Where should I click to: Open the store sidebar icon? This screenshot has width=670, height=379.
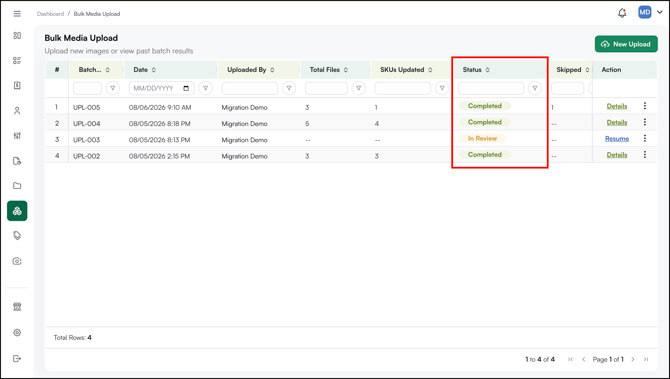click(x=17, y=307)
